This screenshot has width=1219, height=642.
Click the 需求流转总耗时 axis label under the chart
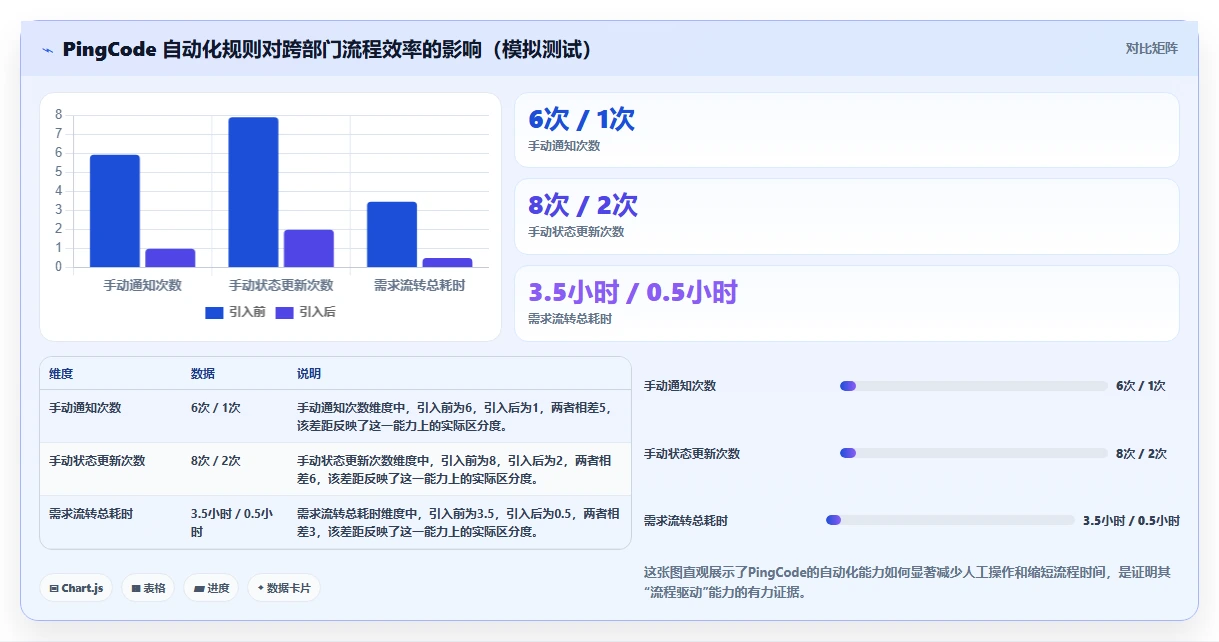click(419, 285)
